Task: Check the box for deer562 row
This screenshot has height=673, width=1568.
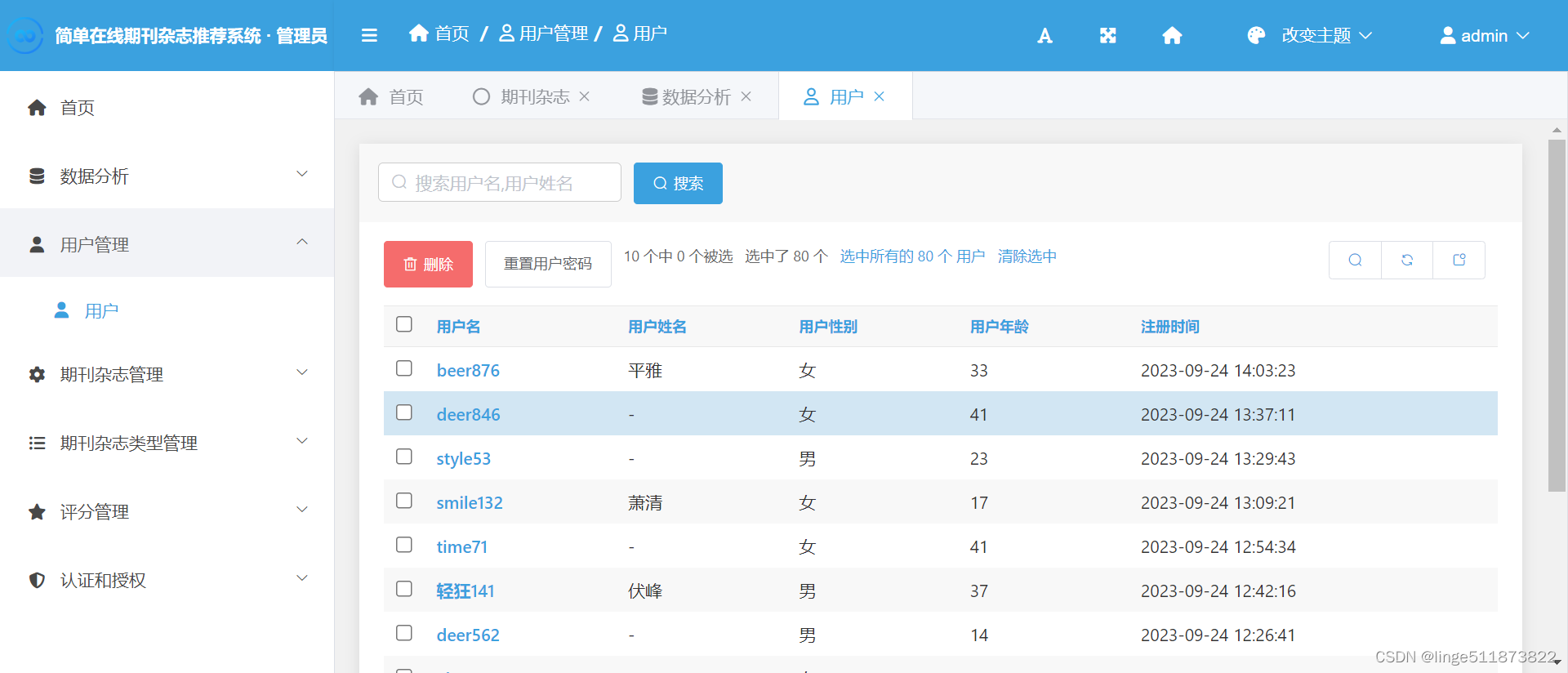Action: tap(404, 633)
